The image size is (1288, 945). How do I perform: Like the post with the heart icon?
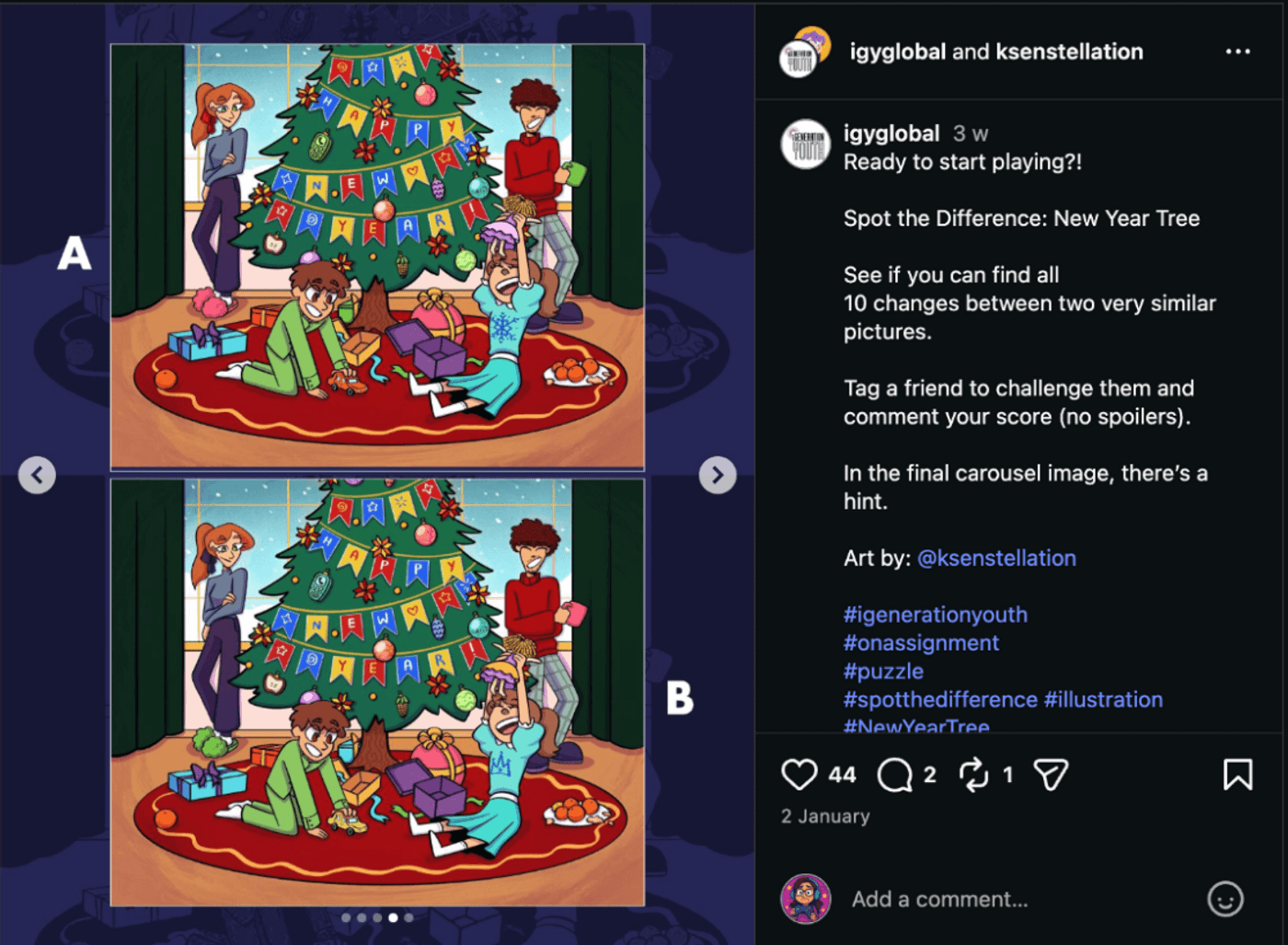(799, 775)
